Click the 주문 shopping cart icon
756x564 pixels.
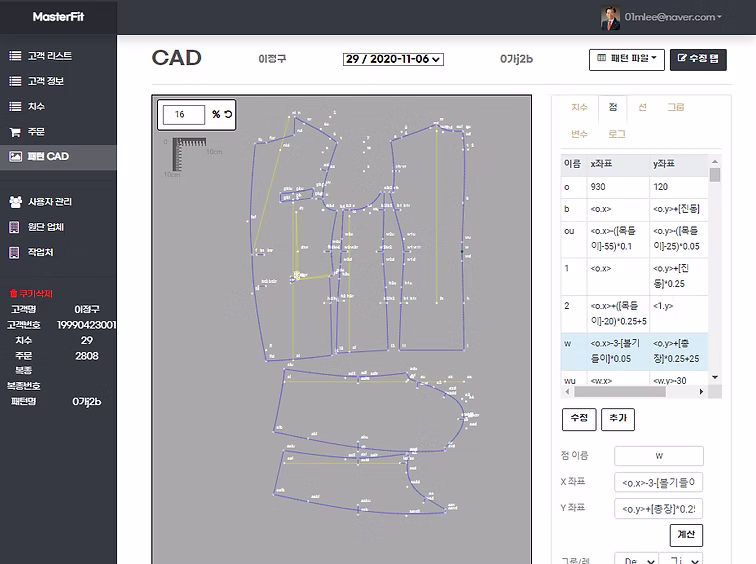pos(15,132)
